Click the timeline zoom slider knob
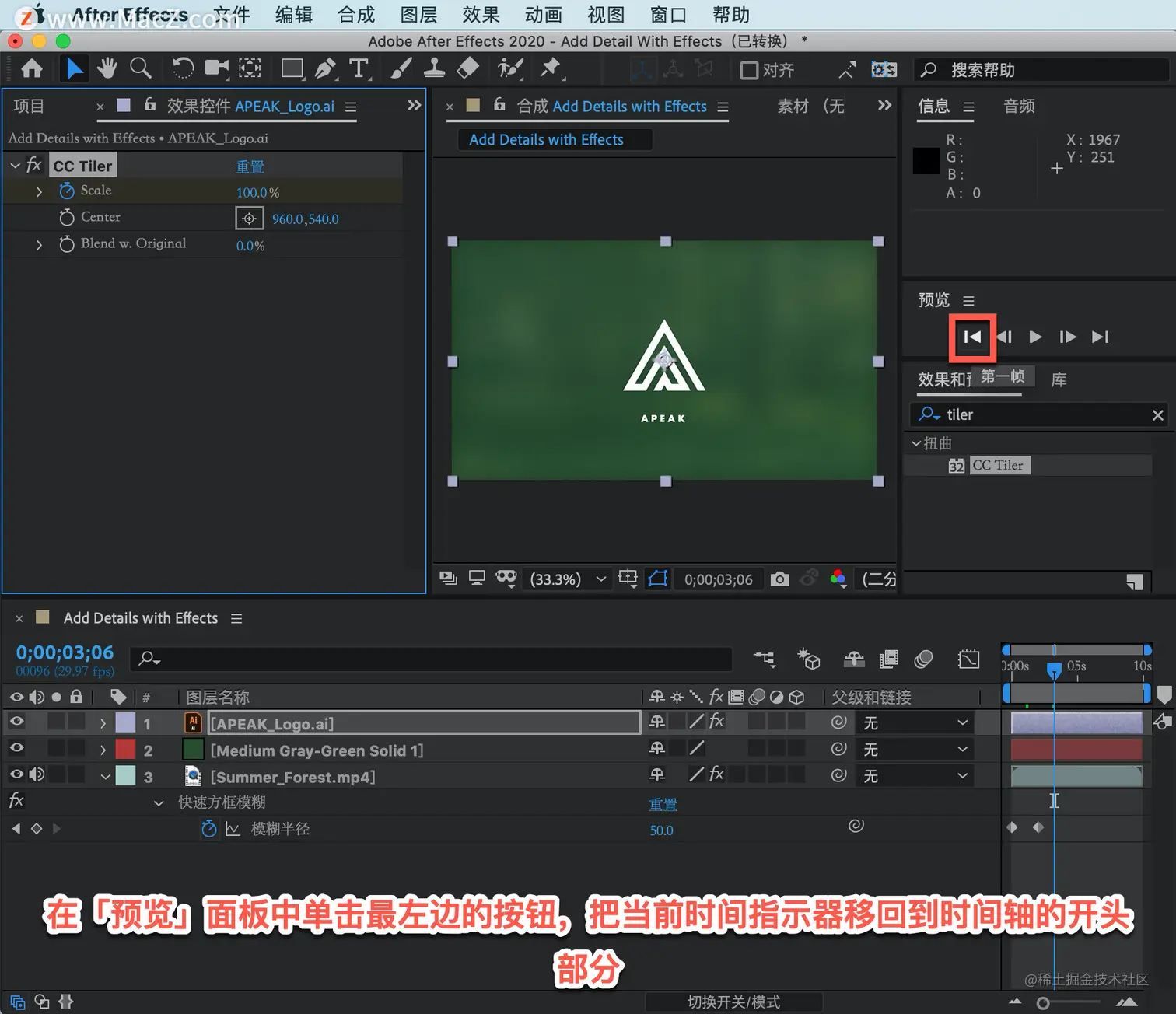This screenshot has width=1176, height=1014. tap(1043, 1003)
